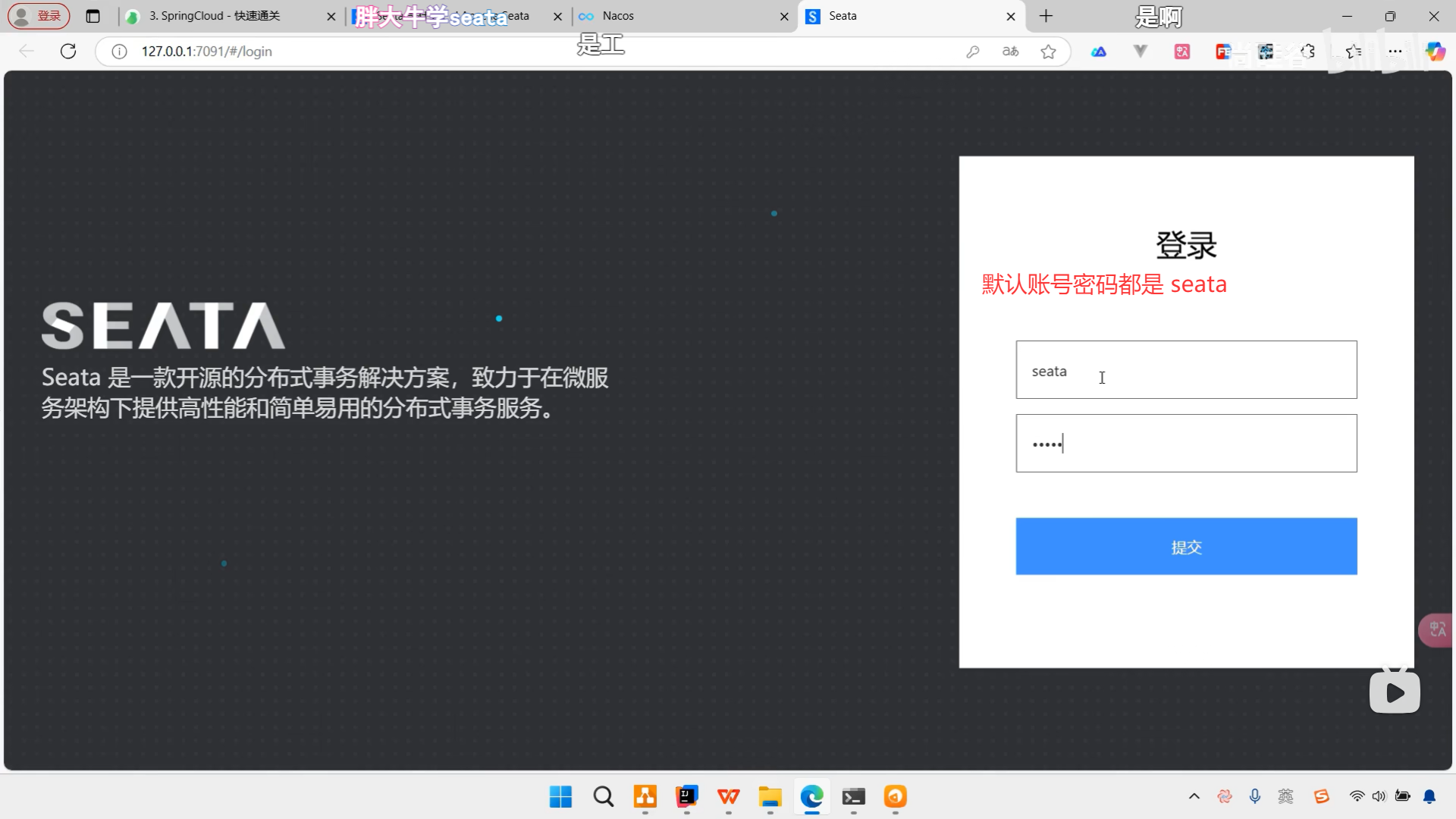1456x819 pixels.
Task: Open browser settings three-dots menu
Action: click(x=1395, y=52)
